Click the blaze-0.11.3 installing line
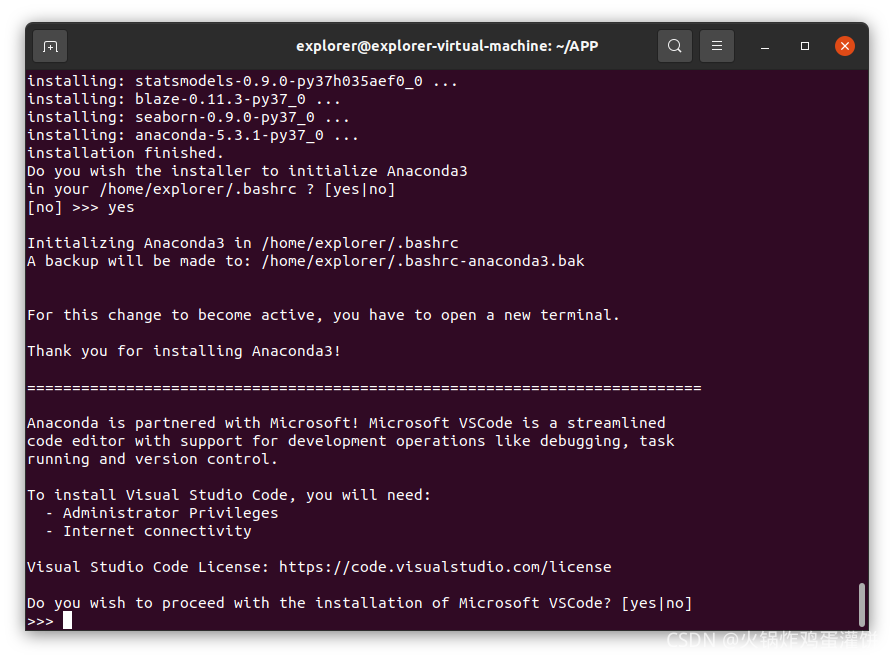Image resolution: width=894 pixels, height=659 pixels. [184, 99]
